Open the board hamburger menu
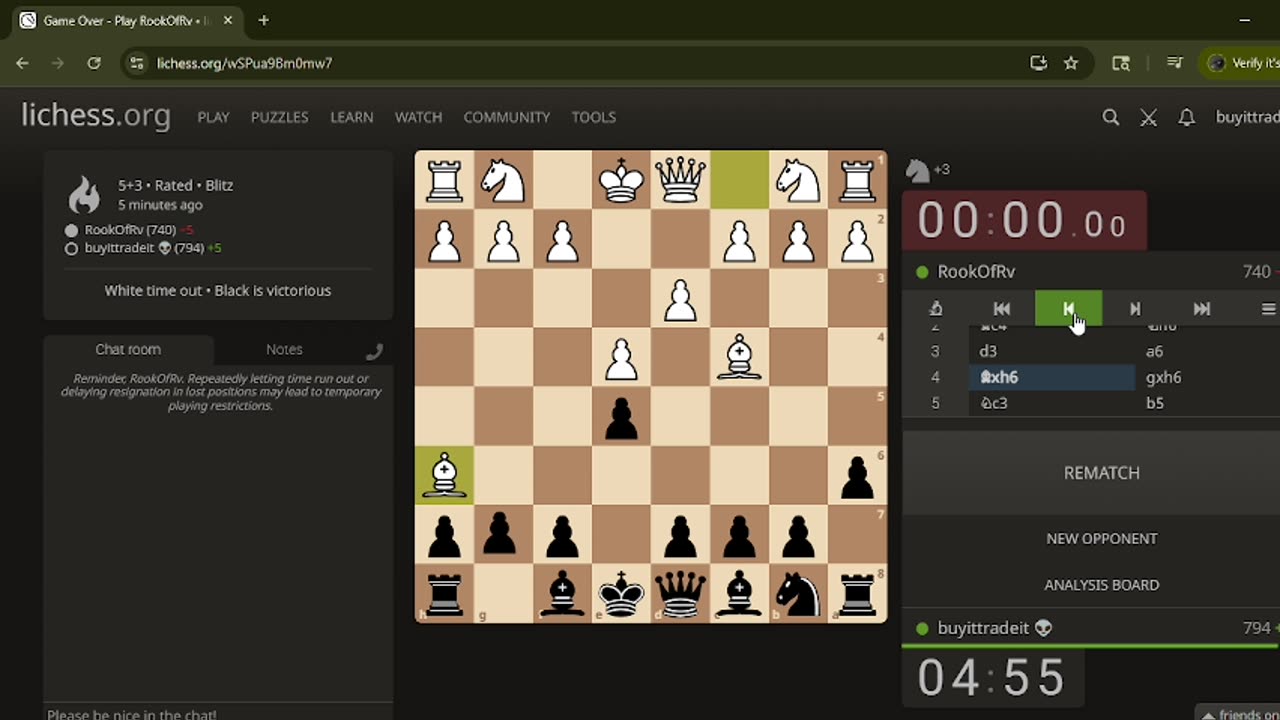Viewport: 1280px width, 720px height. click(1267, 309)
